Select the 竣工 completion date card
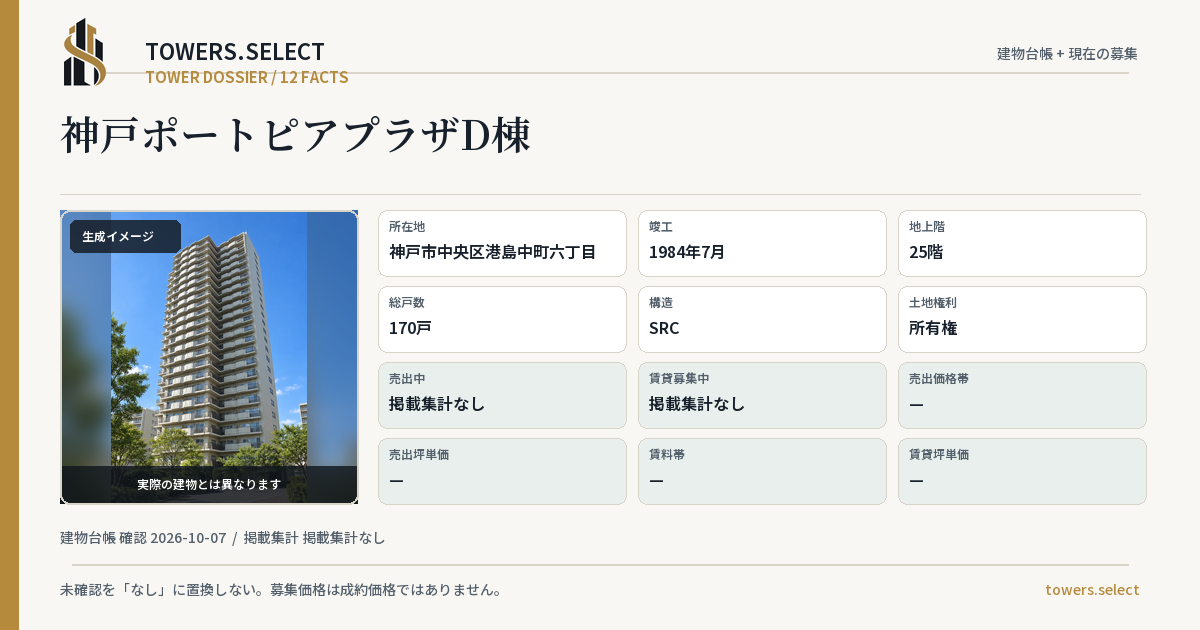This screenshot has width=1200, height=630. tap(762, 243)
